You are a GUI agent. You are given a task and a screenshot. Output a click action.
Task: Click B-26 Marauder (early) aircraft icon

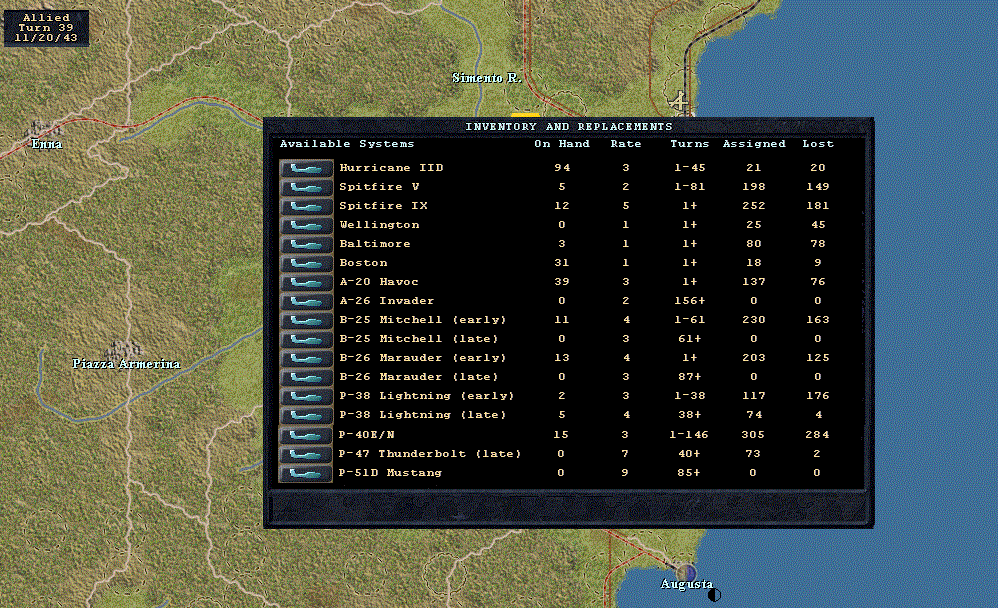click(x=306, y=358)
